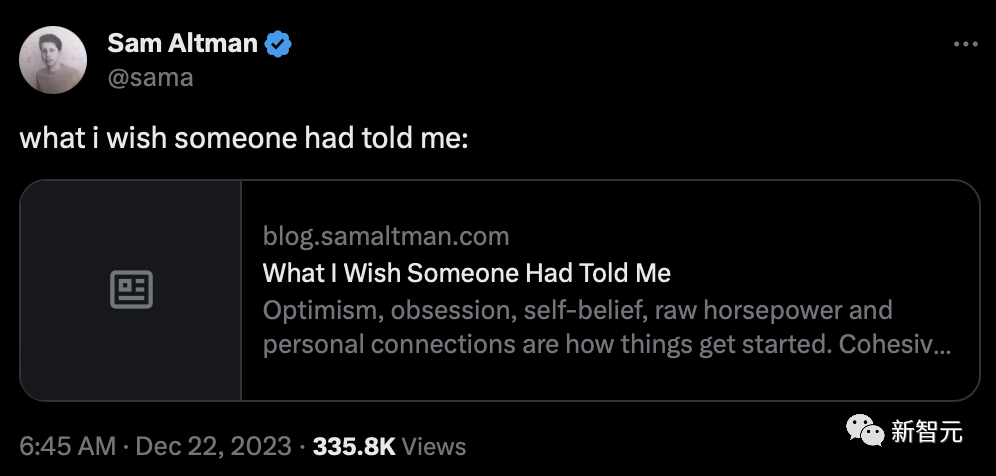Click the article placeholder icon in link card
Viewport: 996px width, 476px height.
131,290
